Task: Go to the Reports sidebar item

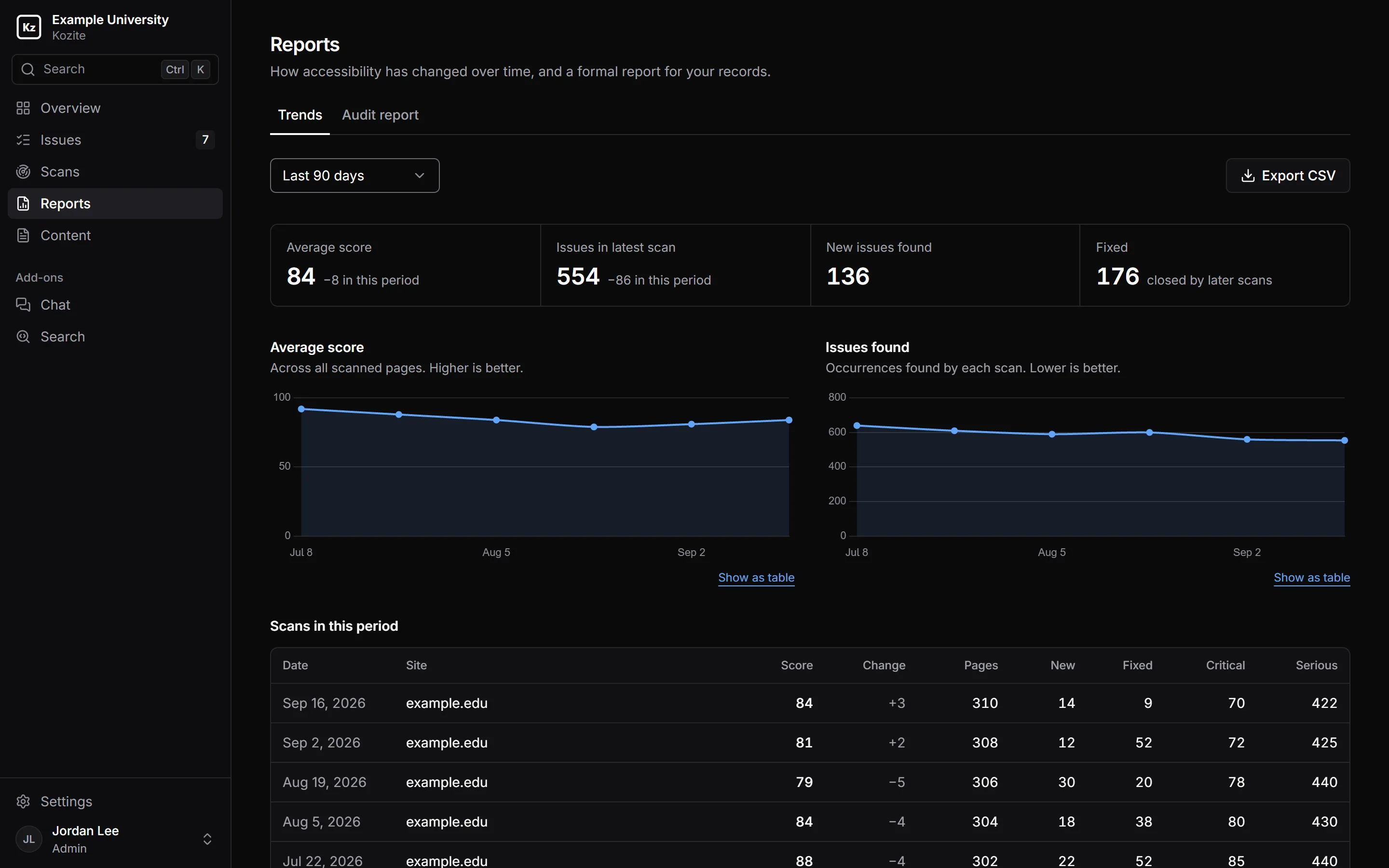Action: [x=115, y=203]
